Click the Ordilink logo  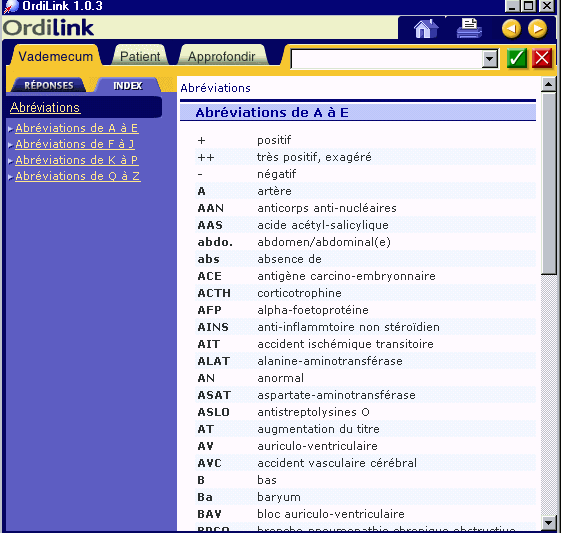(x=49, y=28)
